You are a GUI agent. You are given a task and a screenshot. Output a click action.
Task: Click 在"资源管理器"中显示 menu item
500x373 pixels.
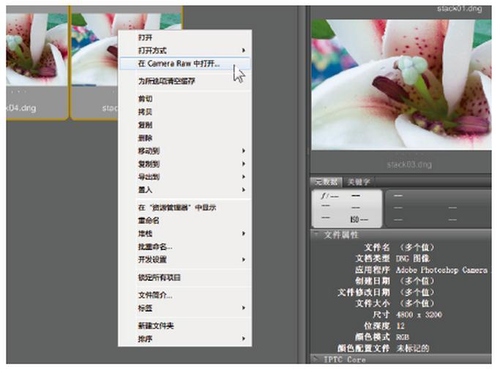point(185,207)
